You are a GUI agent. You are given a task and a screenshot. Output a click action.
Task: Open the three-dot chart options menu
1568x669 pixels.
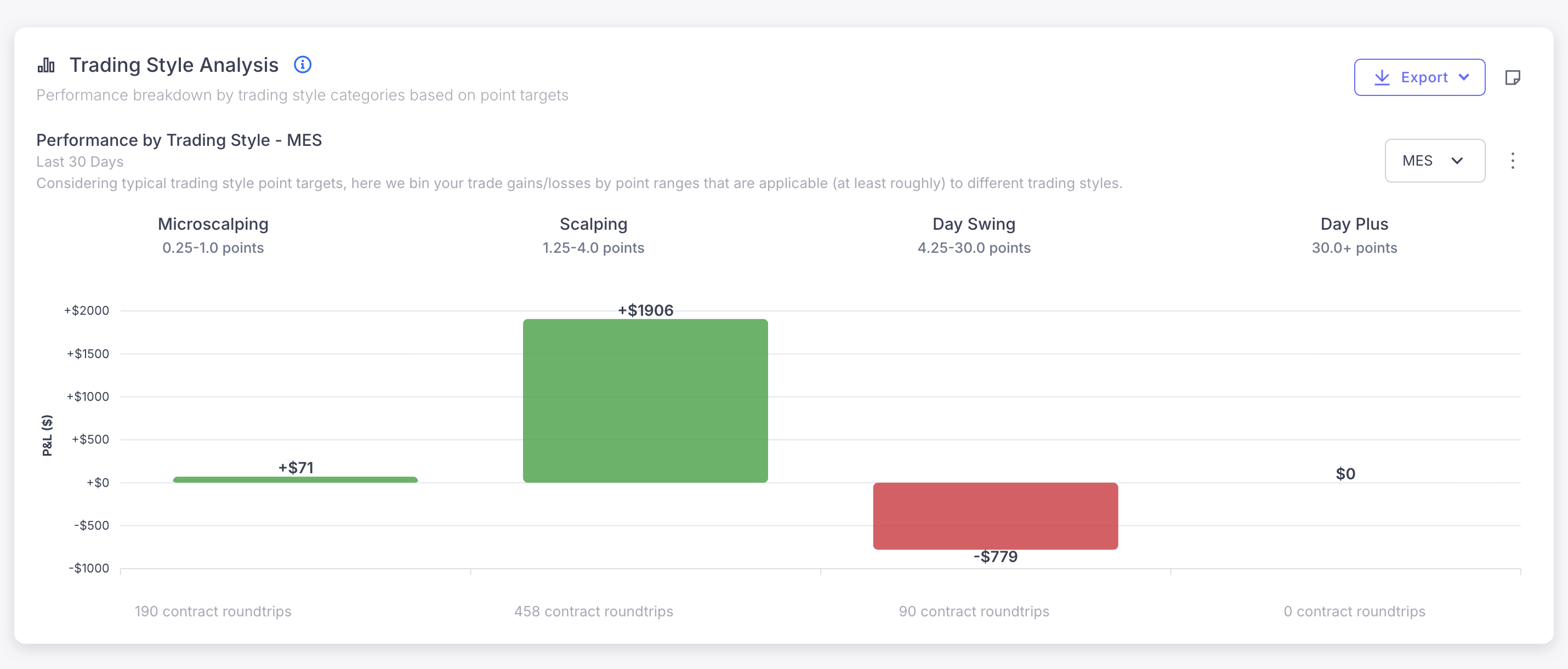coord(1513,161)
